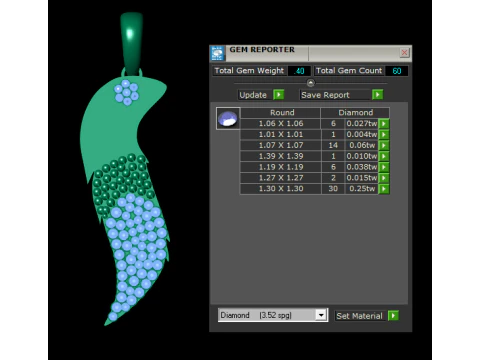Image resolution: width=480 pixels, height=360 pixels.
Task: Click arrow beside 1.07 X 1.07 row
Action: click(x=384, y=145)
